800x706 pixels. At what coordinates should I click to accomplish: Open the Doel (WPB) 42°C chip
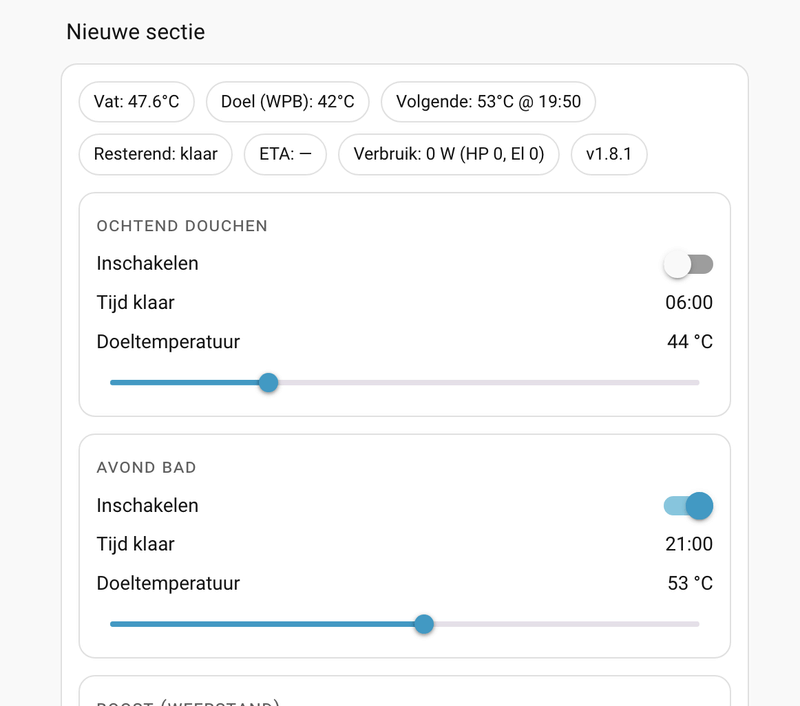[288, 101]
